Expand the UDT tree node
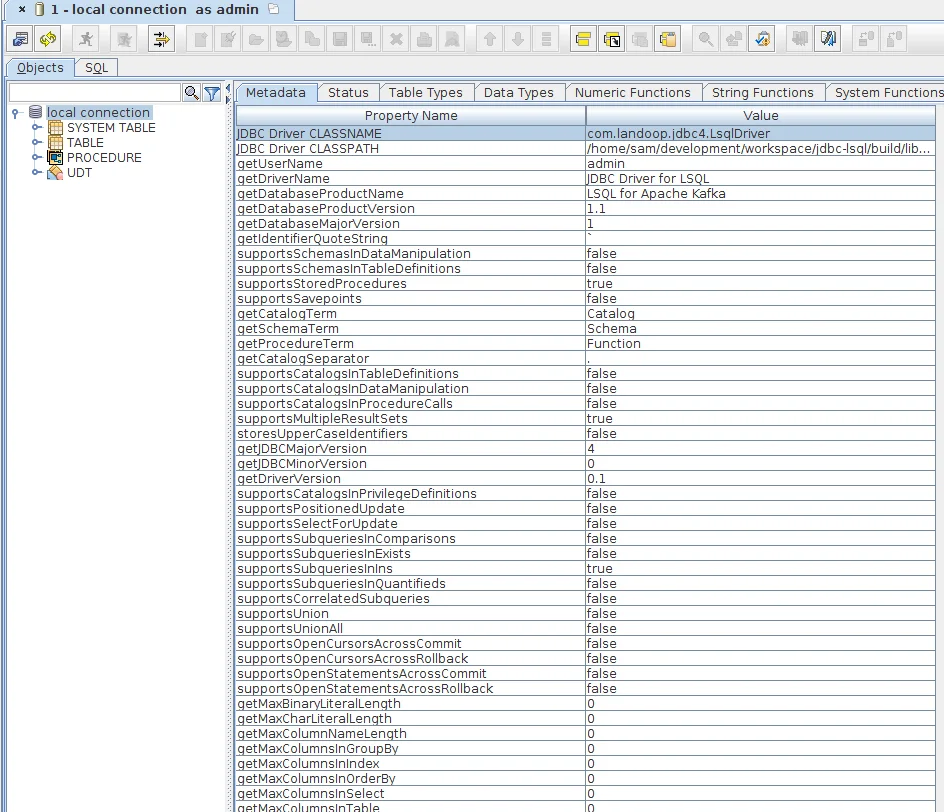 [37, 173]
